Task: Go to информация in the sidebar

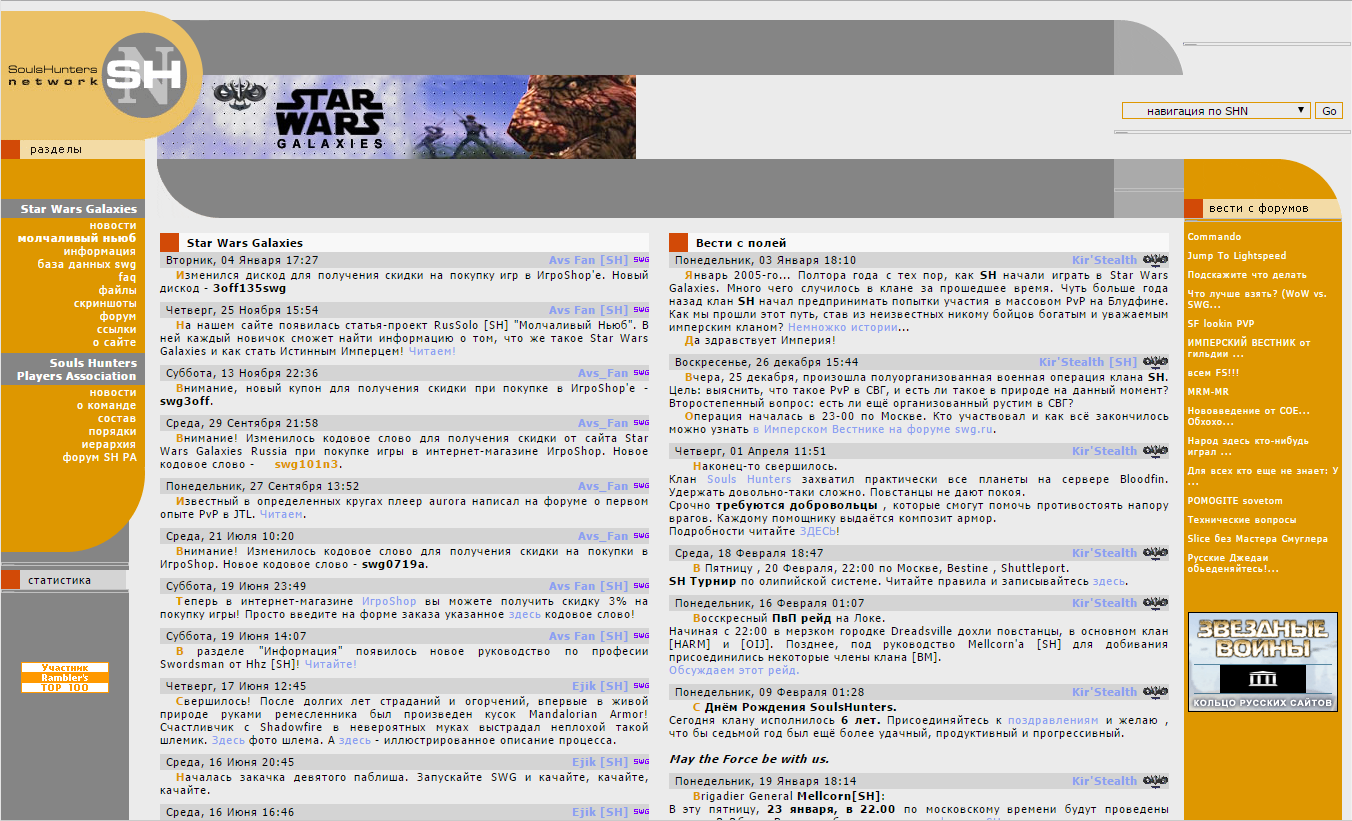Action: tap(100, 252)
